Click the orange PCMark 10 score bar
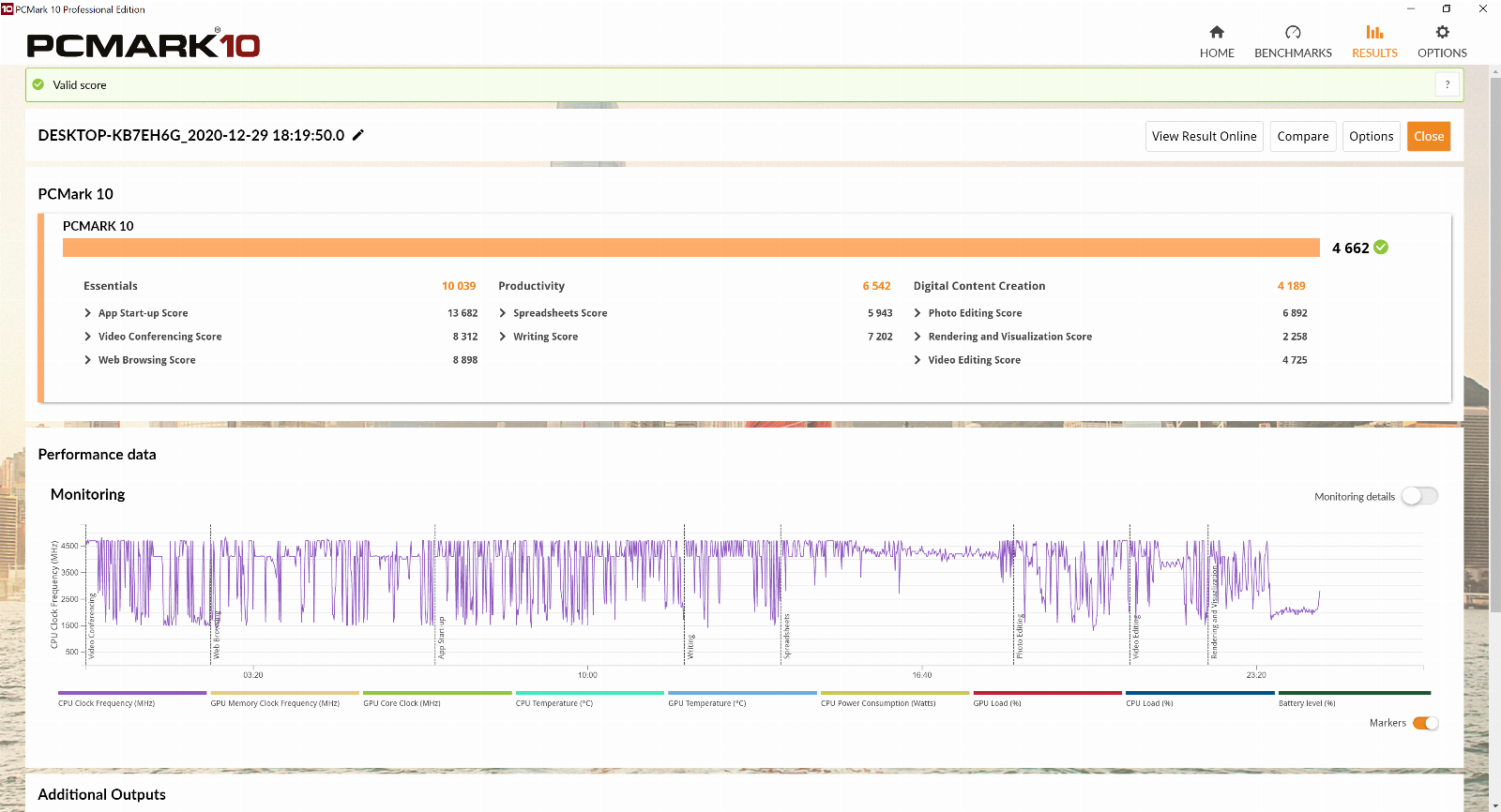The height and width of the screenshot is (812, 1501). tap(691, 248)
